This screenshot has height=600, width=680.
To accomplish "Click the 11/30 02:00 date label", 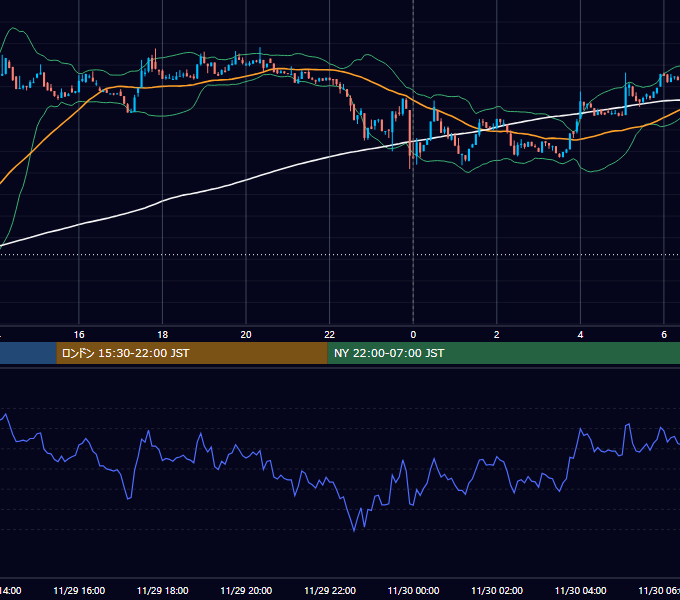I will (497, 590).
